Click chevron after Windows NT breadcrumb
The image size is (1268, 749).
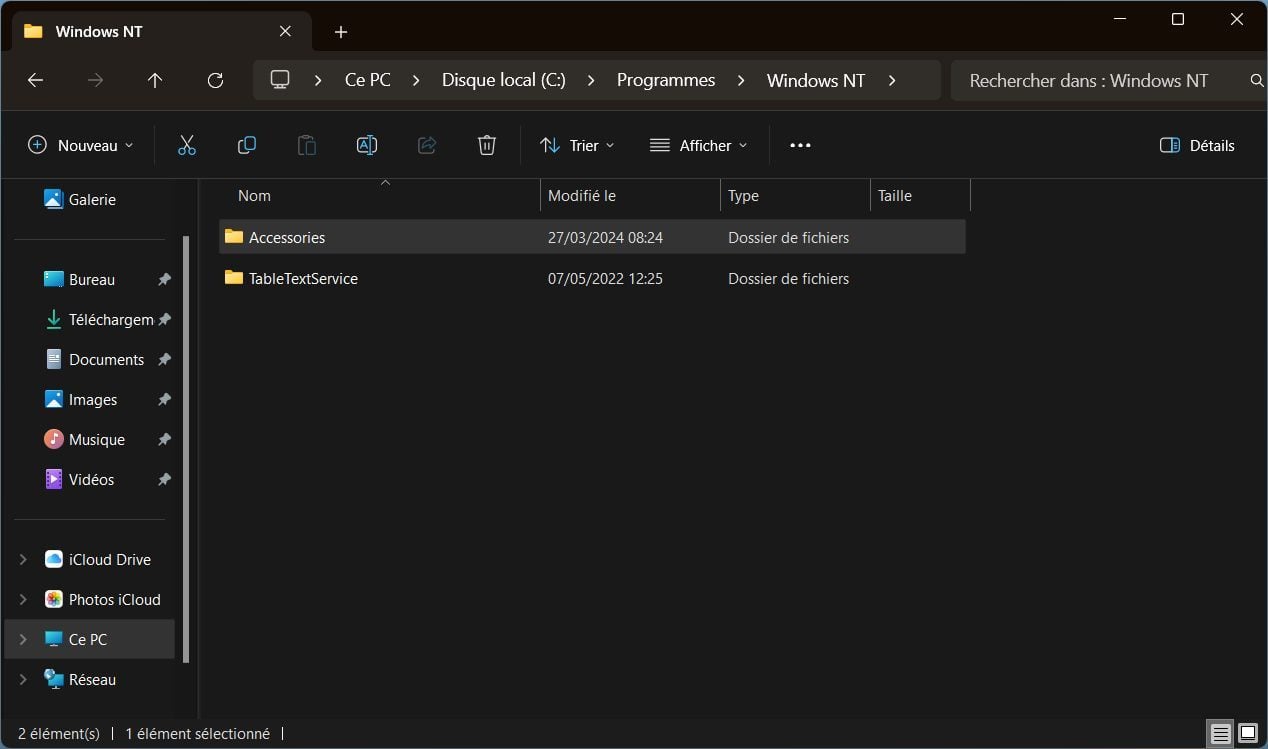[891, 80]
